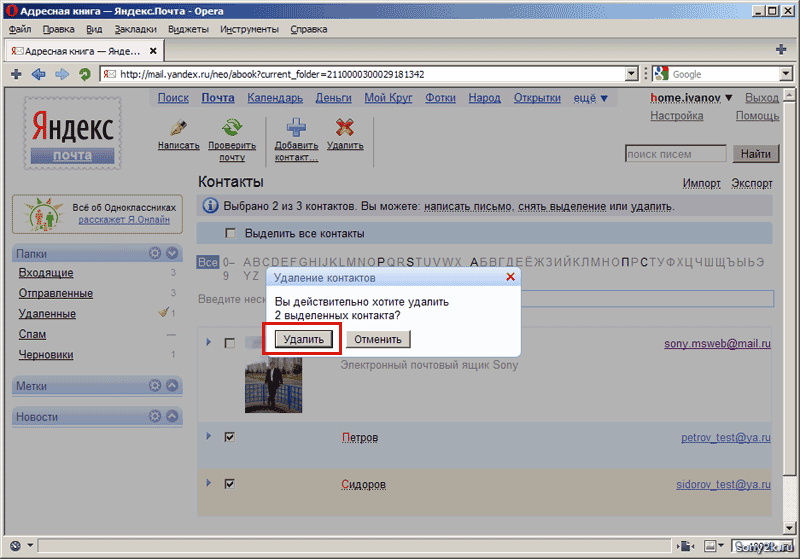Image resolution: width=800 pixels, height=559 pixels.
Task: Click the browser back arrow icon
Action: (x=38, y=74)
